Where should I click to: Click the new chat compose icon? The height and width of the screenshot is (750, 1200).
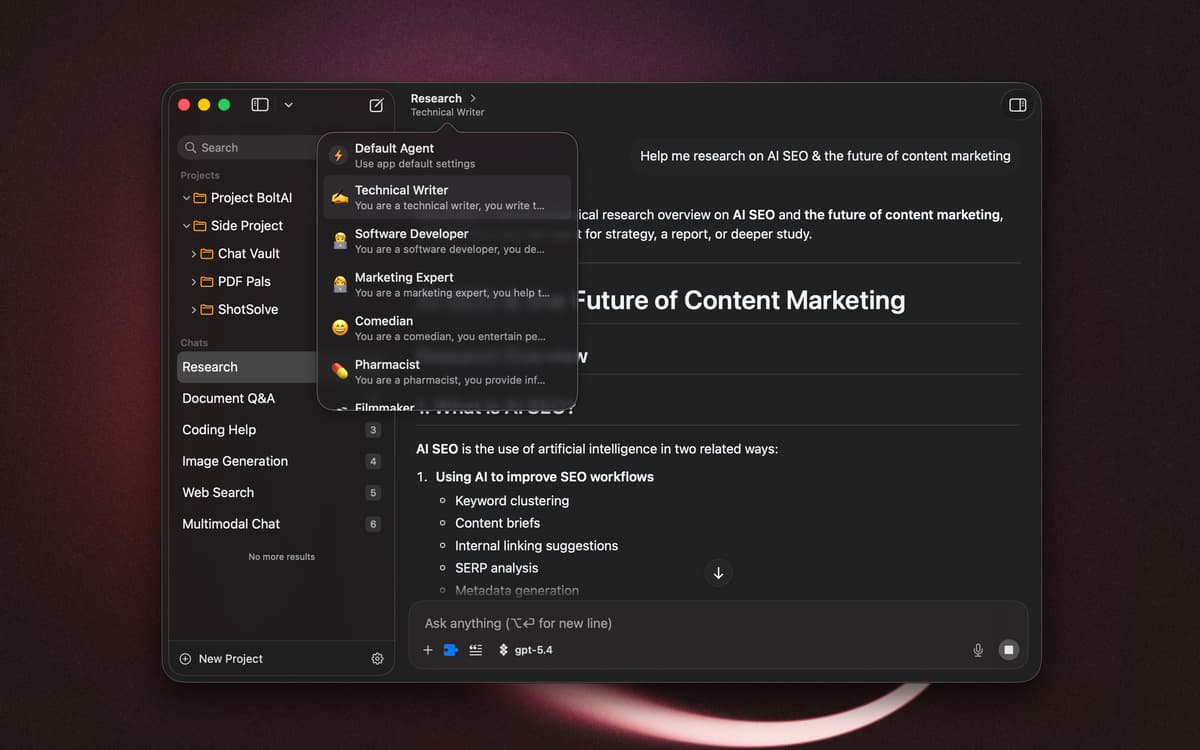[376, 105]
